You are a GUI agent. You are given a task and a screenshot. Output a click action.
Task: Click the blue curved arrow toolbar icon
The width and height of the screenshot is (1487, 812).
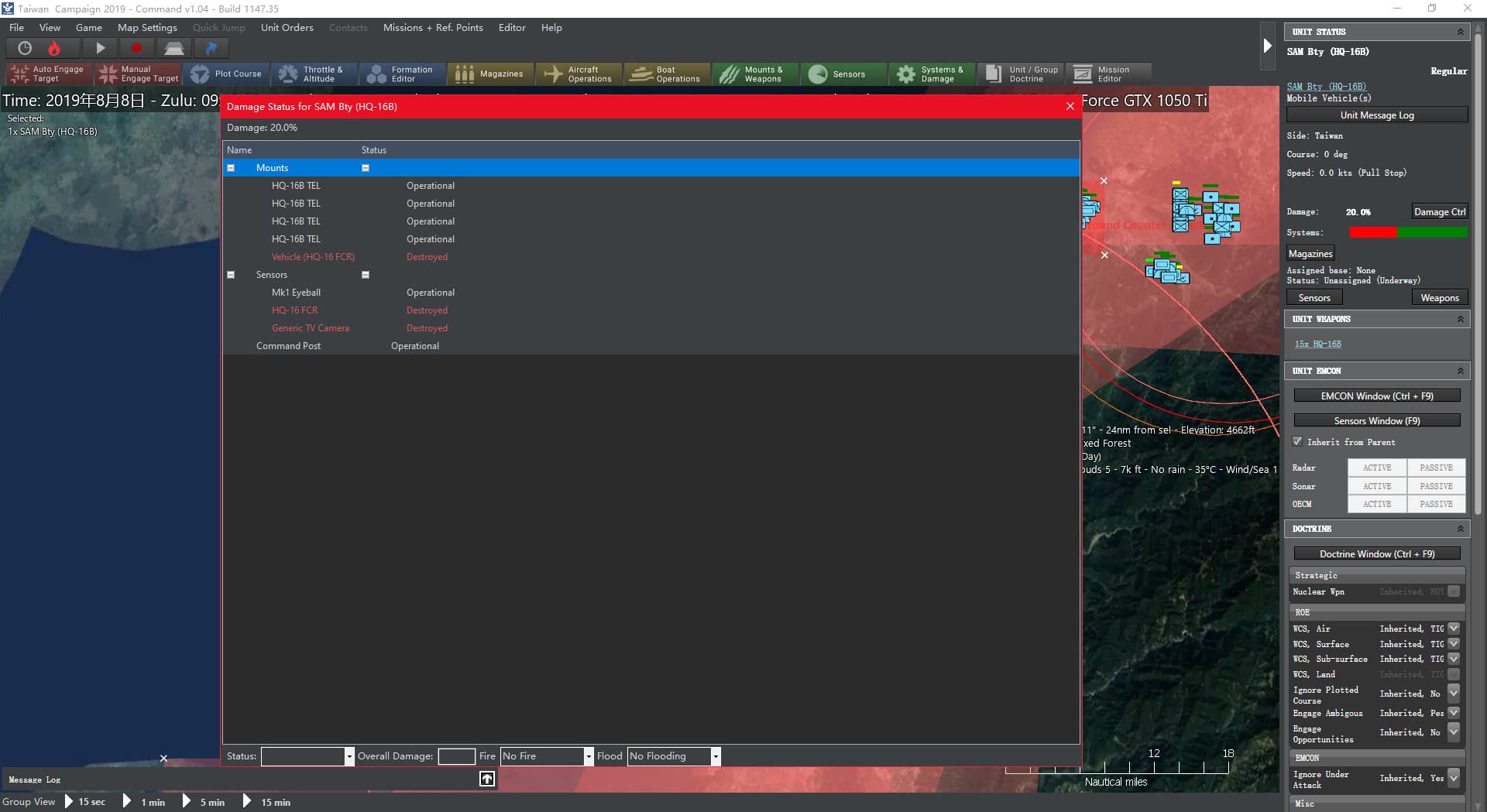pos(211,48)
